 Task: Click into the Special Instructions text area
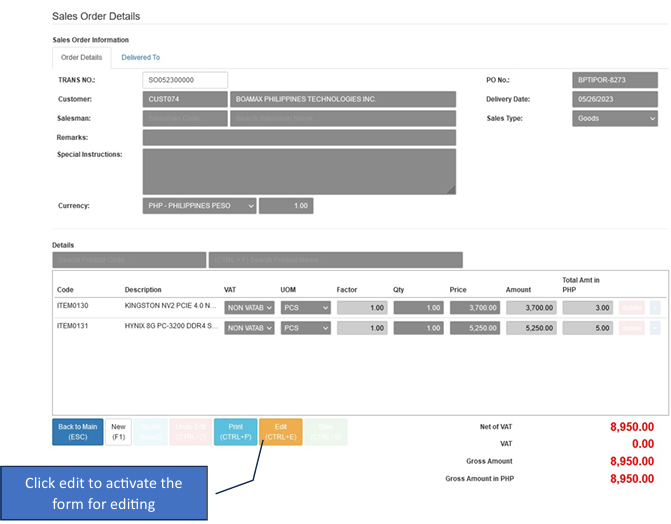click(x=299, y=171)
